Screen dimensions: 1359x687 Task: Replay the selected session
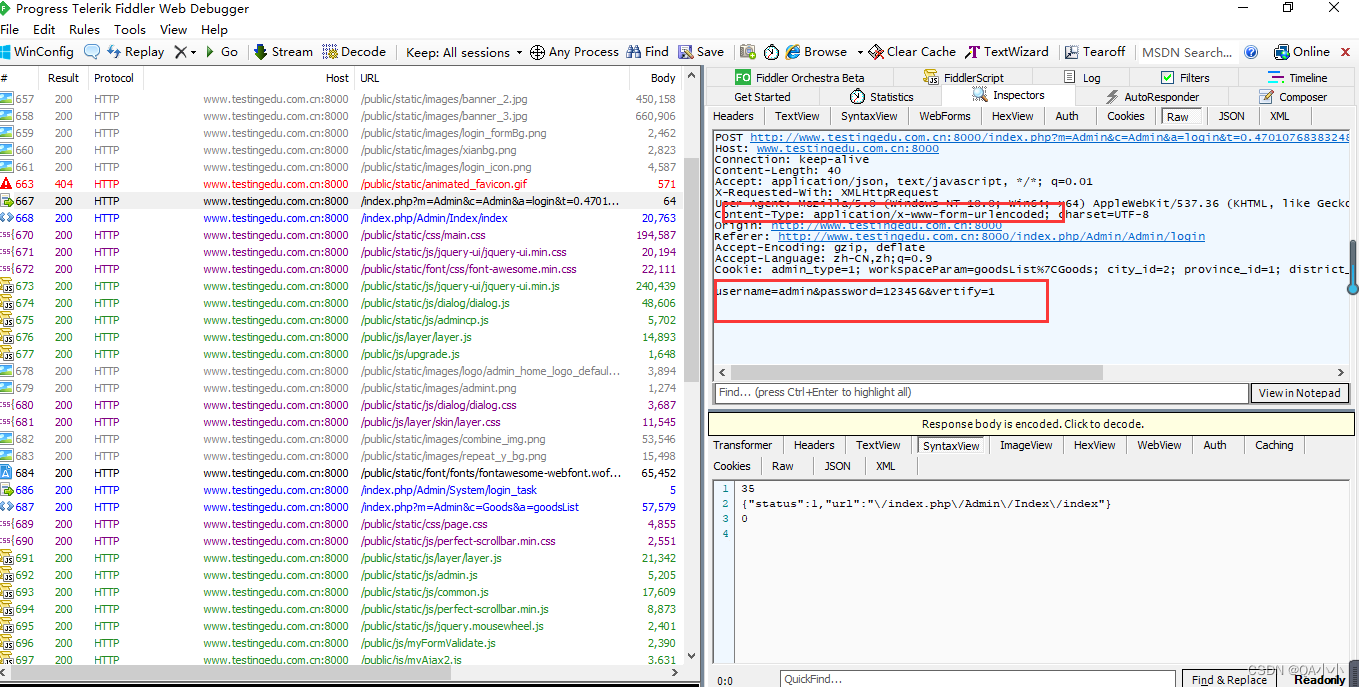(135, 52)
